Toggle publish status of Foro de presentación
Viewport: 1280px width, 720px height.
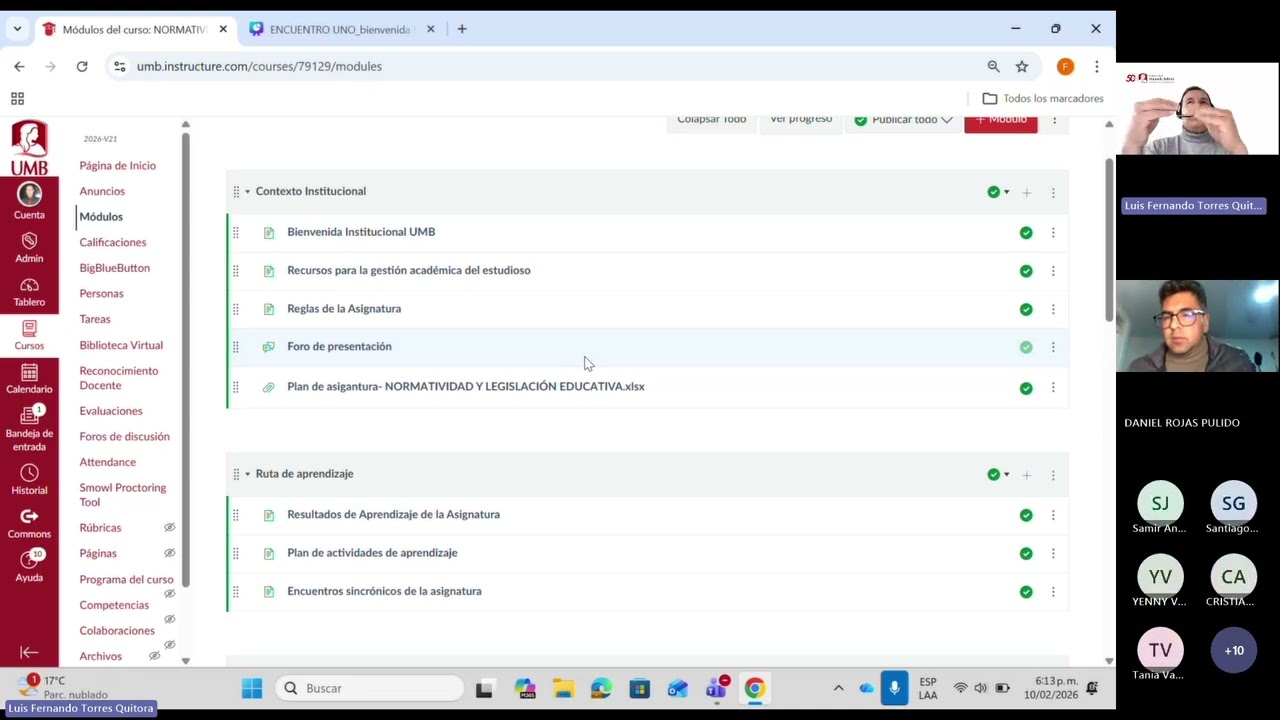[1026, 347]
